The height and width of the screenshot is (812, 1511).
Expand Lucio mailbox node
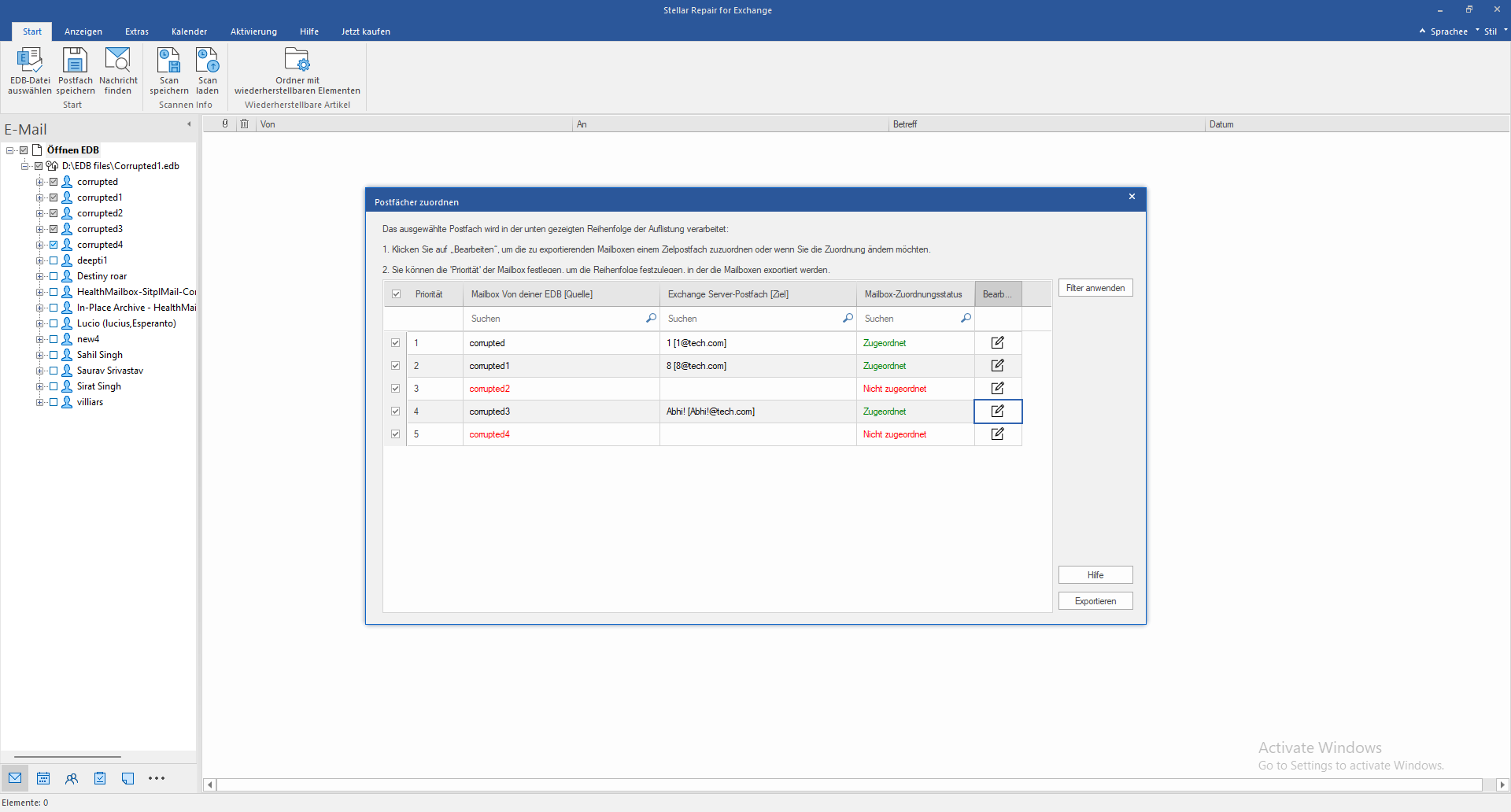pyautogui.click(x=39, y=323)
